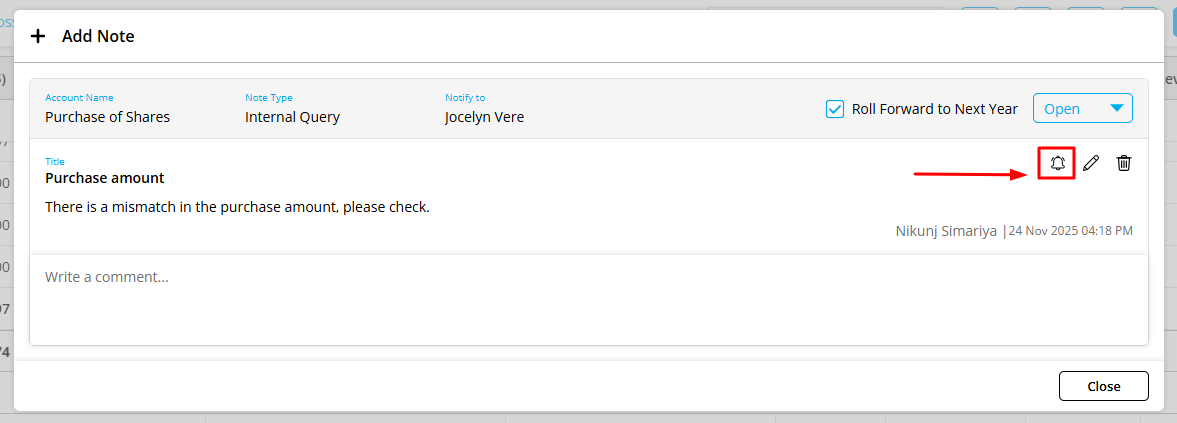Click into the Write a comment field

coord(588,298)
